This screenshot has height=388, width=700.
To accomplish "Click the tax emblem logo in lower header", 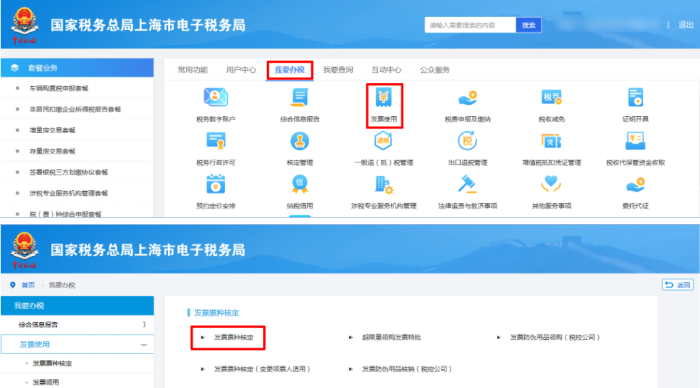I will coord(25,250).
